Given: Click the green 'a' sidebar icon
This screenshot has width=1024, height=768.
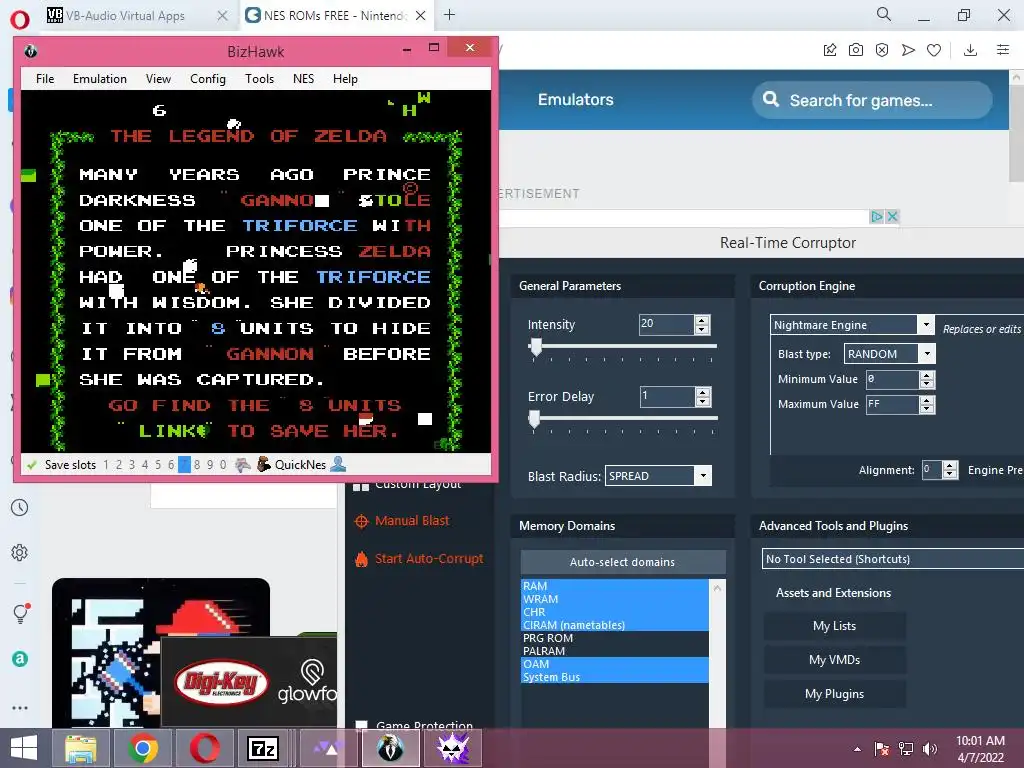Looking at the screenshot, I should coord(20,659).
